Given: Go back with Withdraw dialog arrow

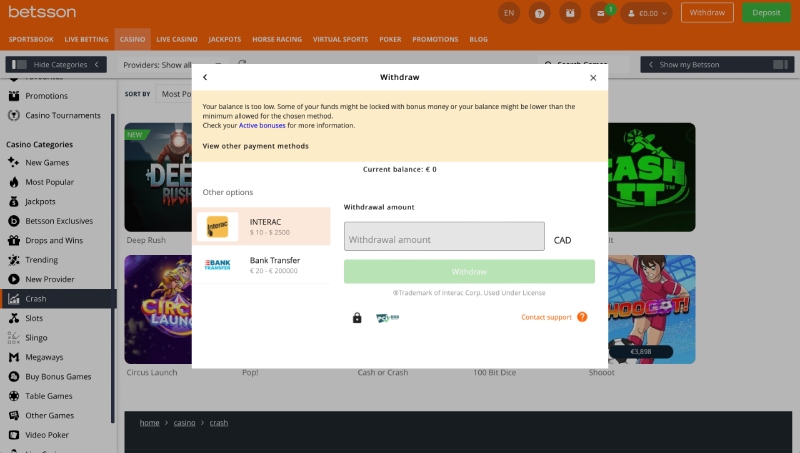Looking at the screenshot, I should pyautogui.click(x=205, y=77).
